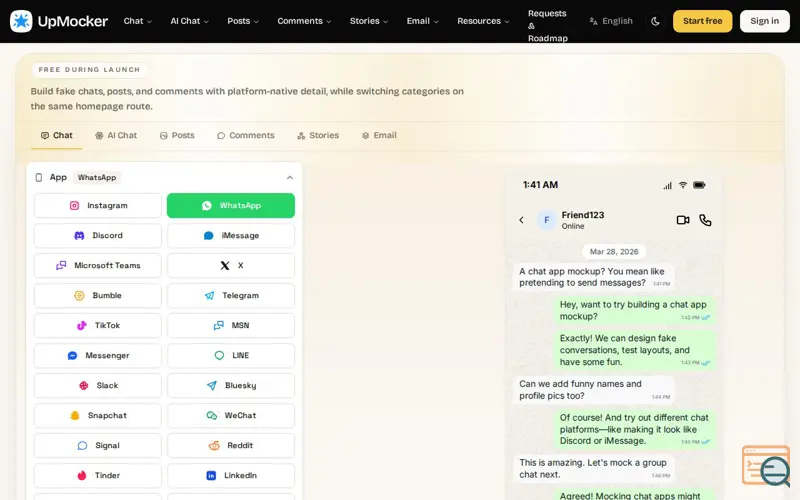Tap the back arrow in chat mockup
Image resolution: width=800 pixels, height=500 pixels.
[521, 220]
